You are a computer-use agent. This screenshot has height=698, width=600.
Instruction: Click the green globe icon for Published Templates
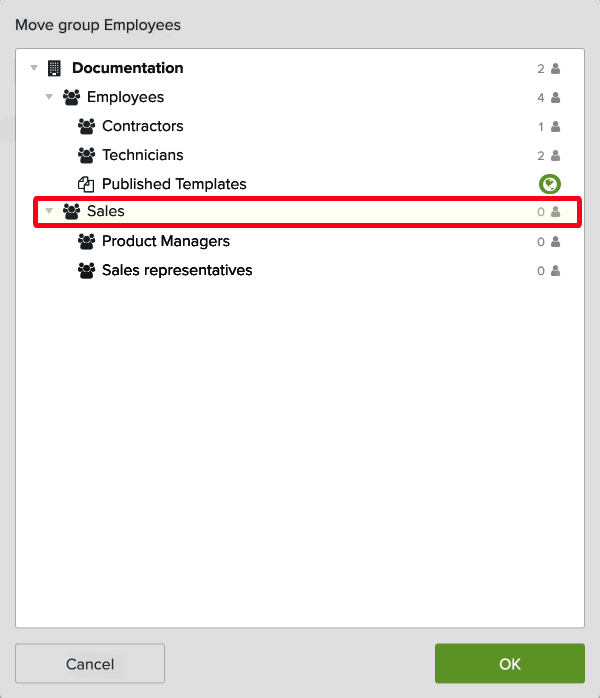click(549, 184)
